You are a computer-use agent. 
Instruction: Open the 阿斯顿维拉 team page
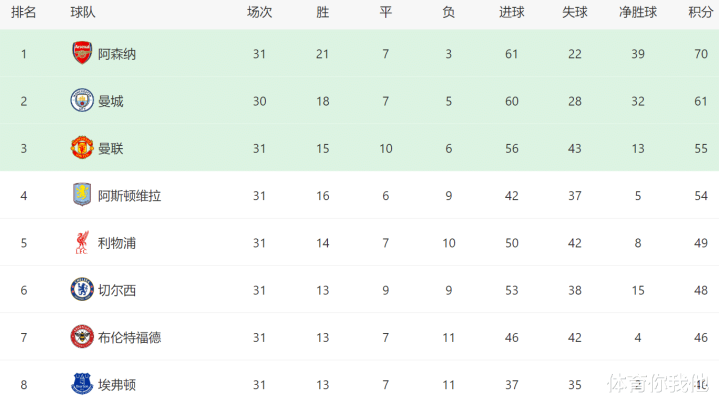click(x=130, y=196)
